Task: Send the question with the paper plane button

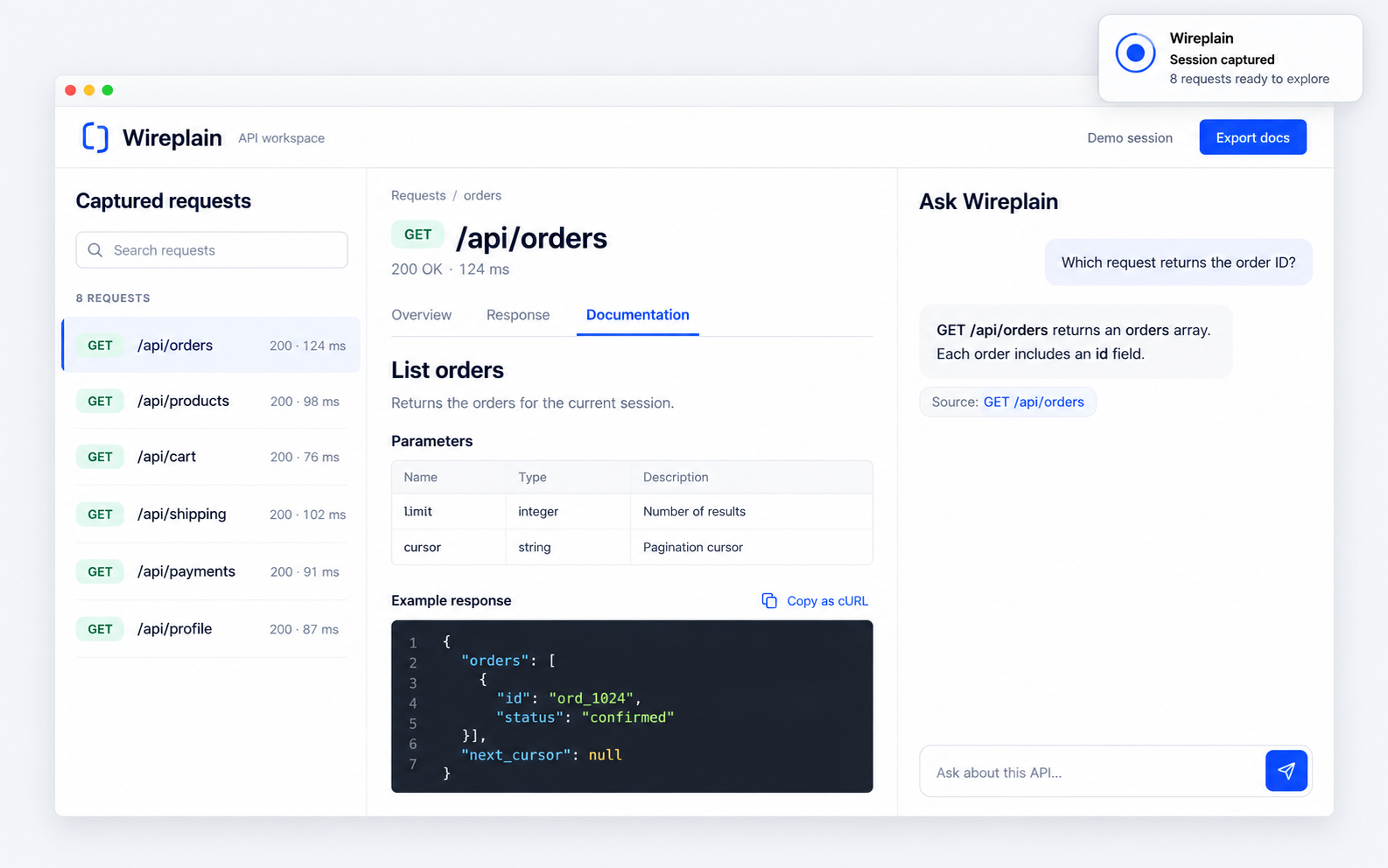Action: coord(1286,771)
